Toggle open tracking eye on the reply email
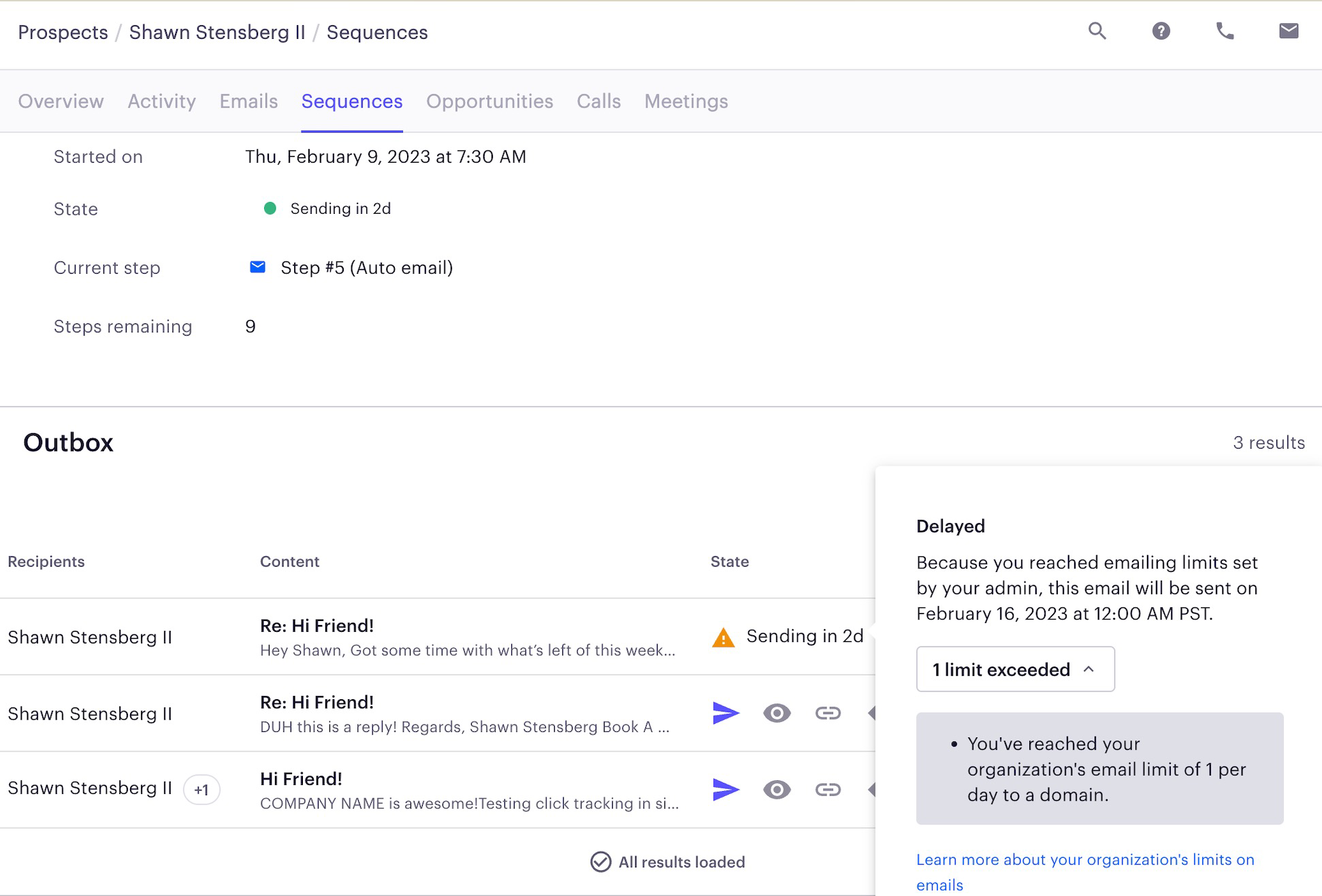The image size is (1322, 896). click(x=776, y=713)
